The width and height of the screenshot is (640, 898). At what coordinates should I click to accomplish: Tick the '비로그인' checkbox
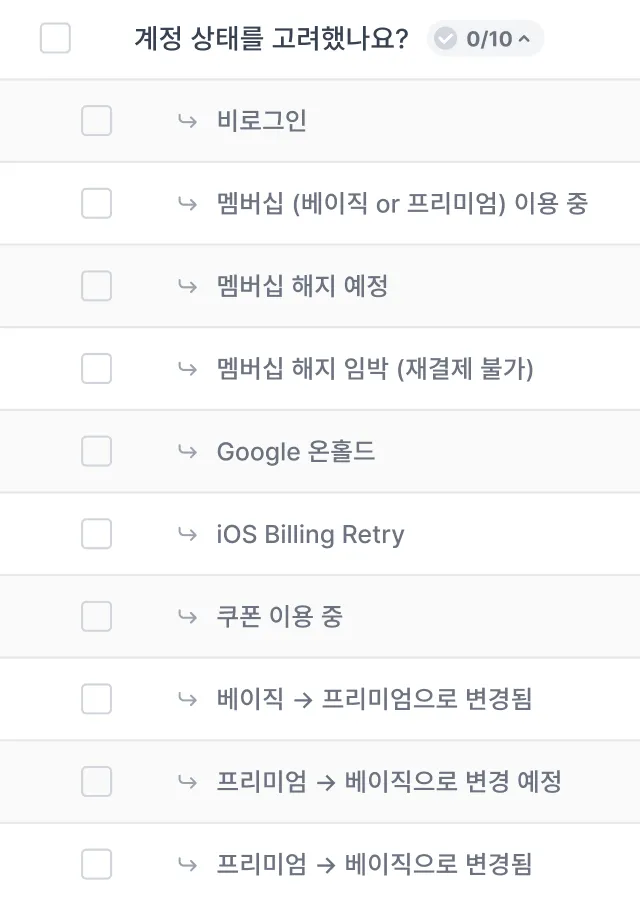point(96,121)
